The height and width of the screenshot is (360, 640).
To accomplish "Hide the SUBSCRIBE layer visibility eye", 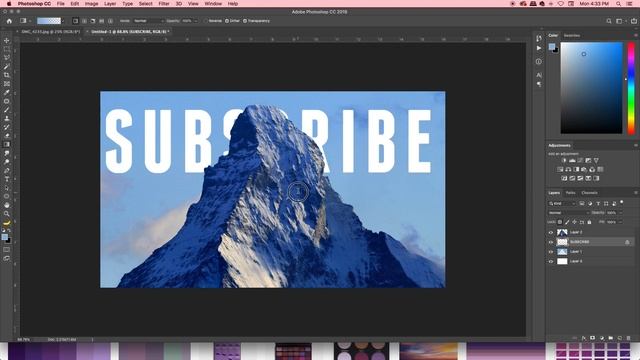I will coord(551,242).
